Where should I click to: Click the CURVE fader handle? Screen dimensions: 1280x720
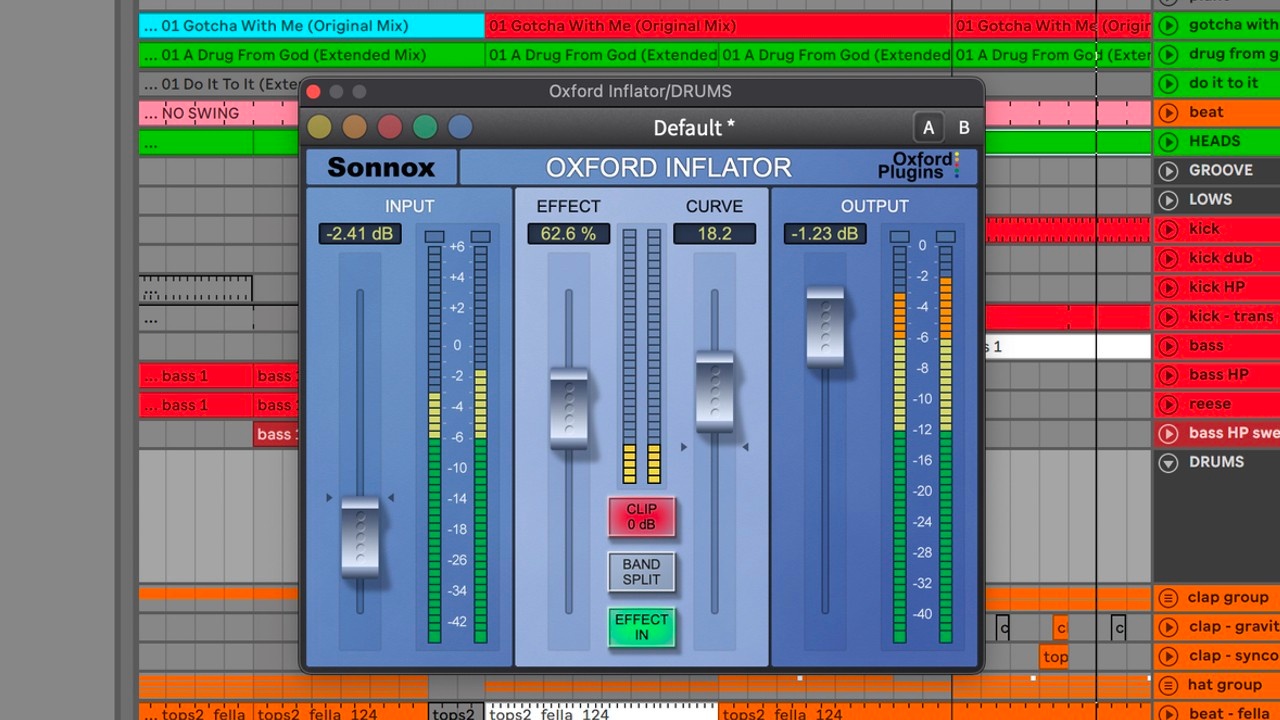point(714,391)
